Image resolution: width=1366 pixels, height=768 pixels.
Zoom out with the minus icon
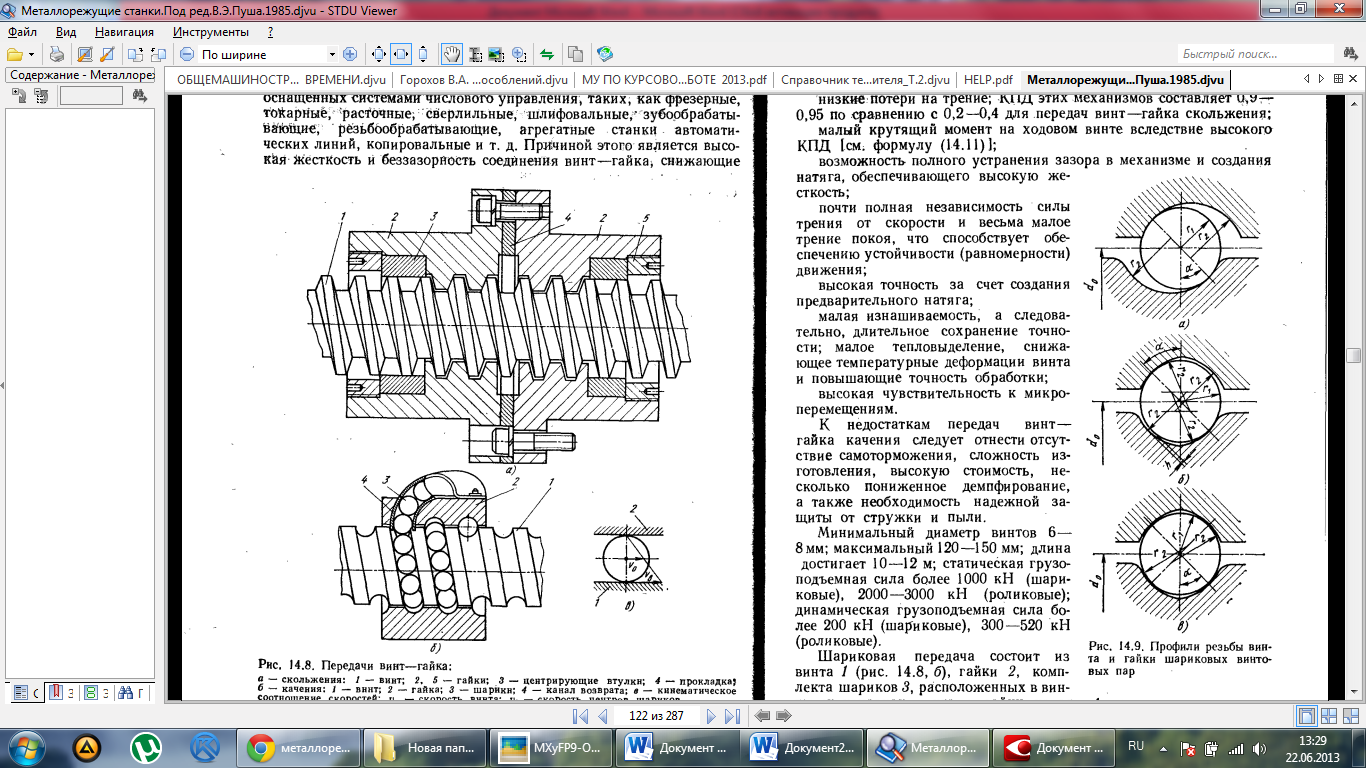(x=187, y=54)
